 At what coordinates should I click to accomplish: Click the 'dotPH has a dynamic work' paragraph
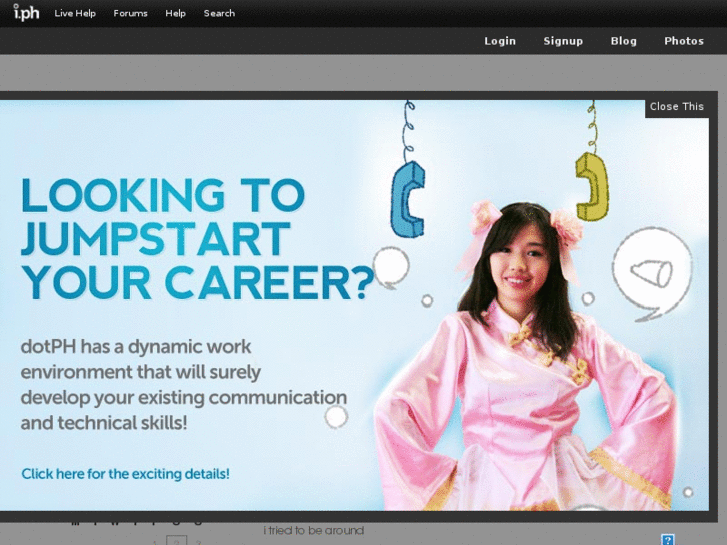[x=184, y=385]
